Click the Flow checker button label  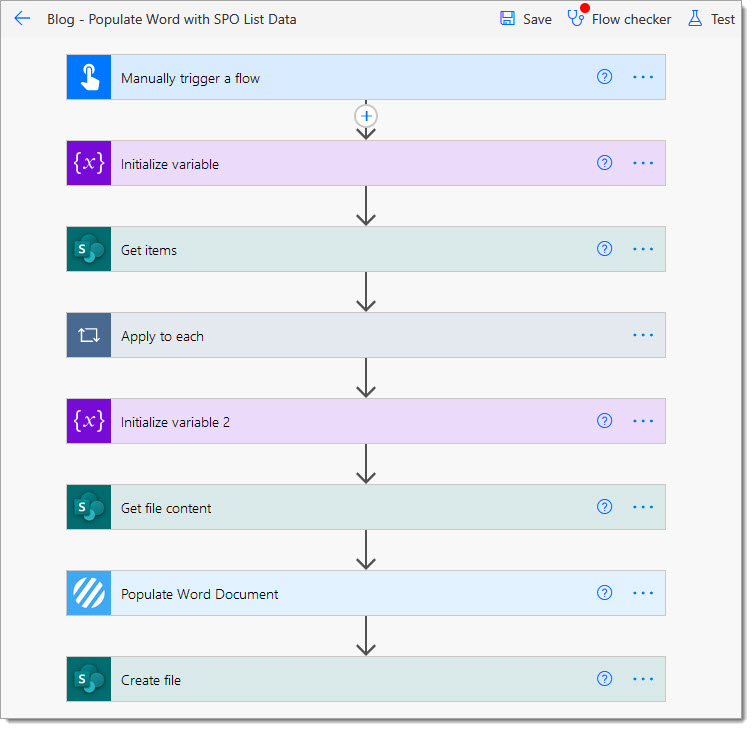pyautogui.click(x=631, y=19)
